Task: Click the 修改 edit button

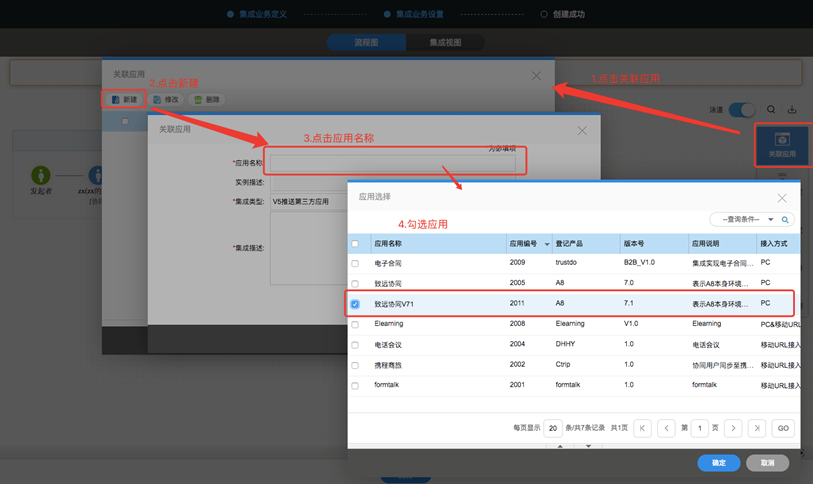Action: click(x=166, y=100)
